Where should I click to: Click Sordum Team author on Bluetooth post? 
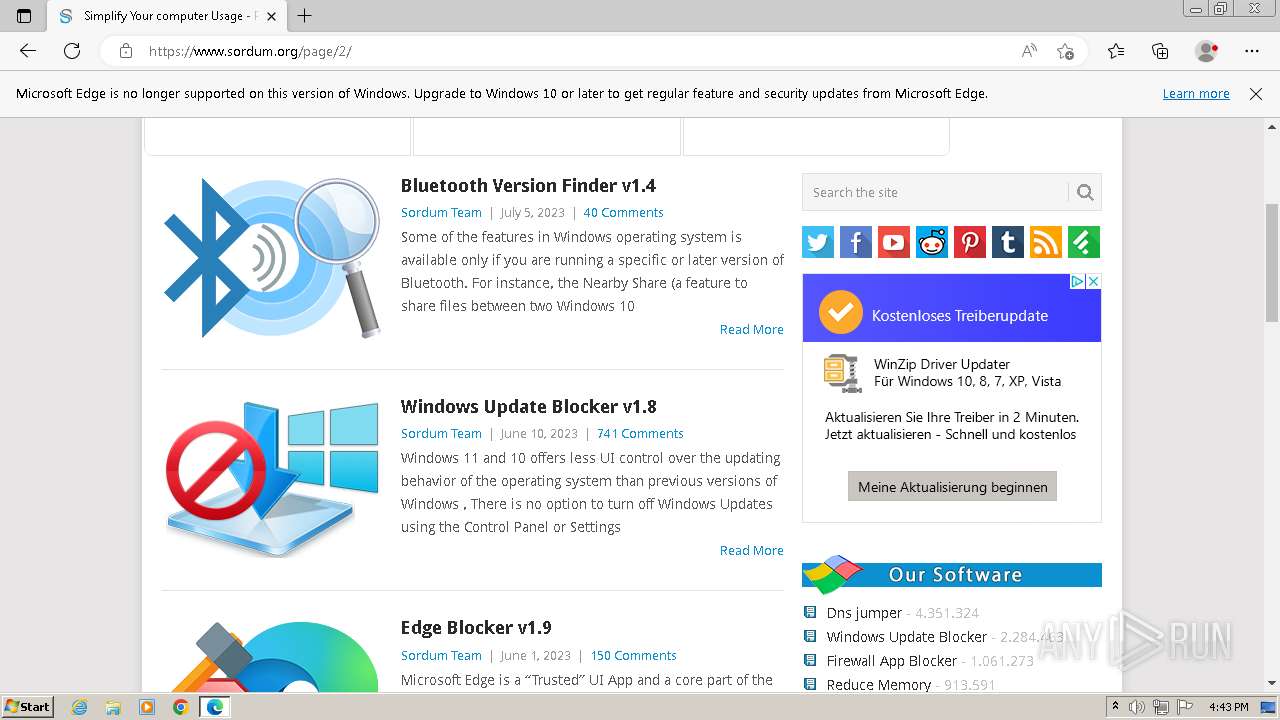[441, 212]
